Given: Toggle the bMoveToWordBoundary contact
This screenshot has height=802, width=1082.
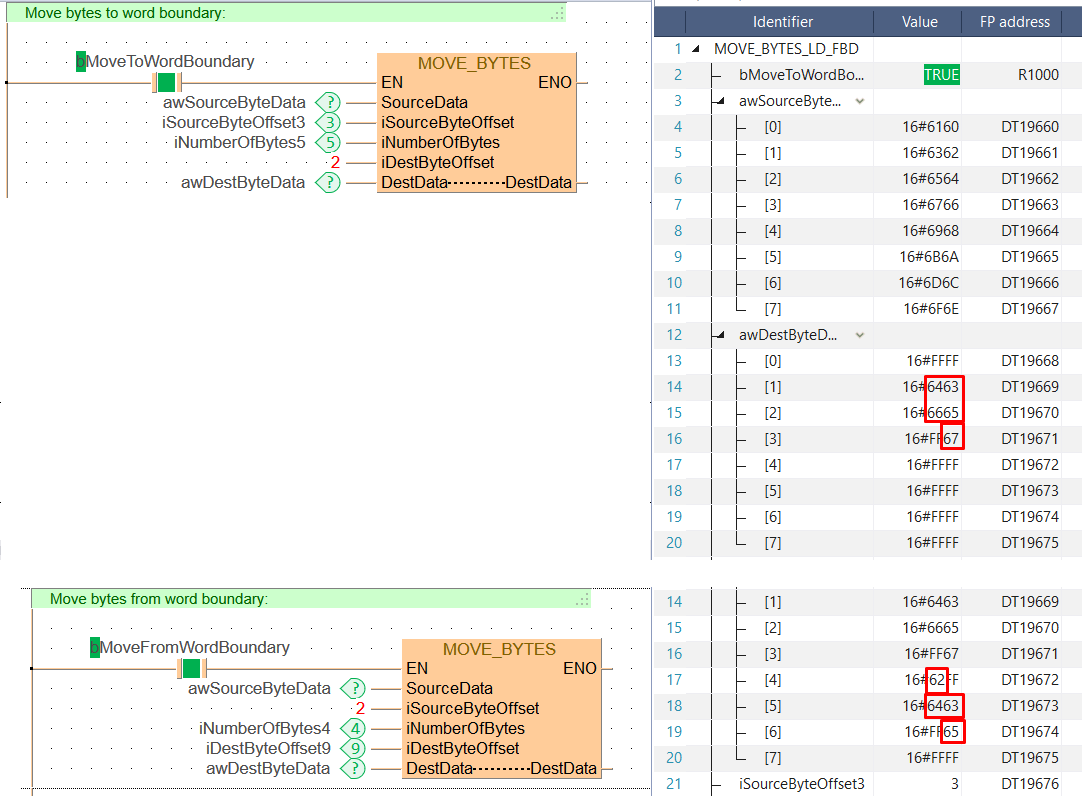Looking at the screenshot, I should tap(166, 82).
